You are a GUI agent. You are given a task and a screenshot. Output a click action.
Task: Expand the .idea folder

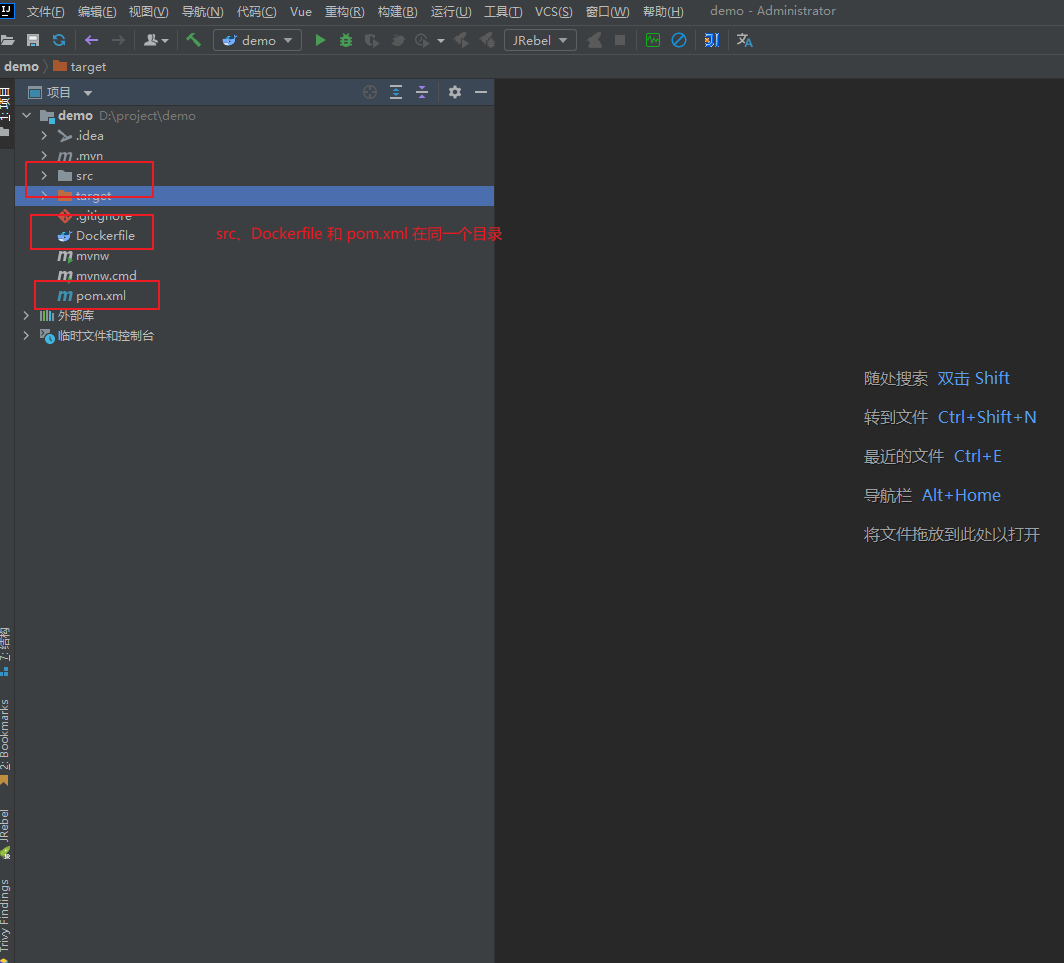coord(44,136)
